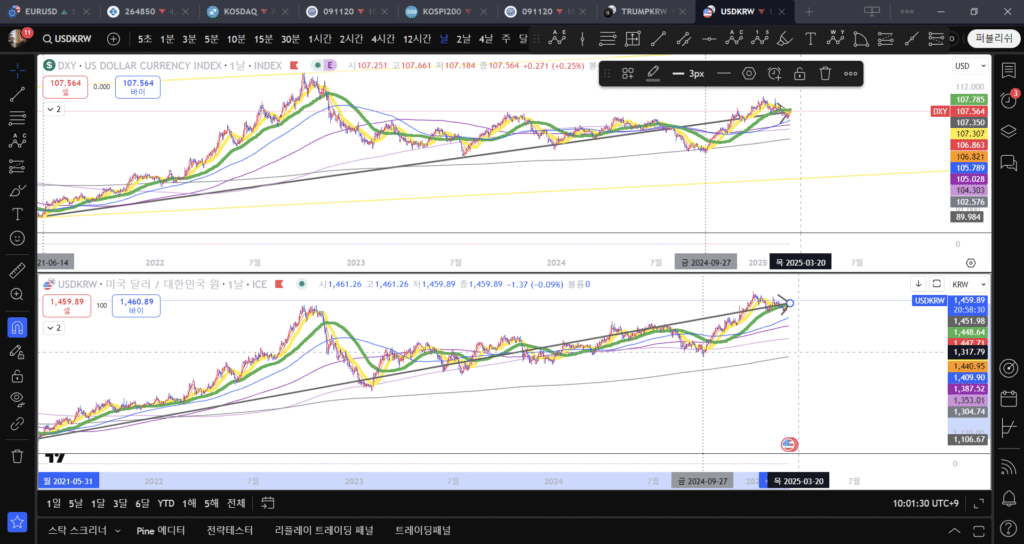Open drawing settings hexagon icon
This screenshot has width=1024, height=544.
coord(749,74)
